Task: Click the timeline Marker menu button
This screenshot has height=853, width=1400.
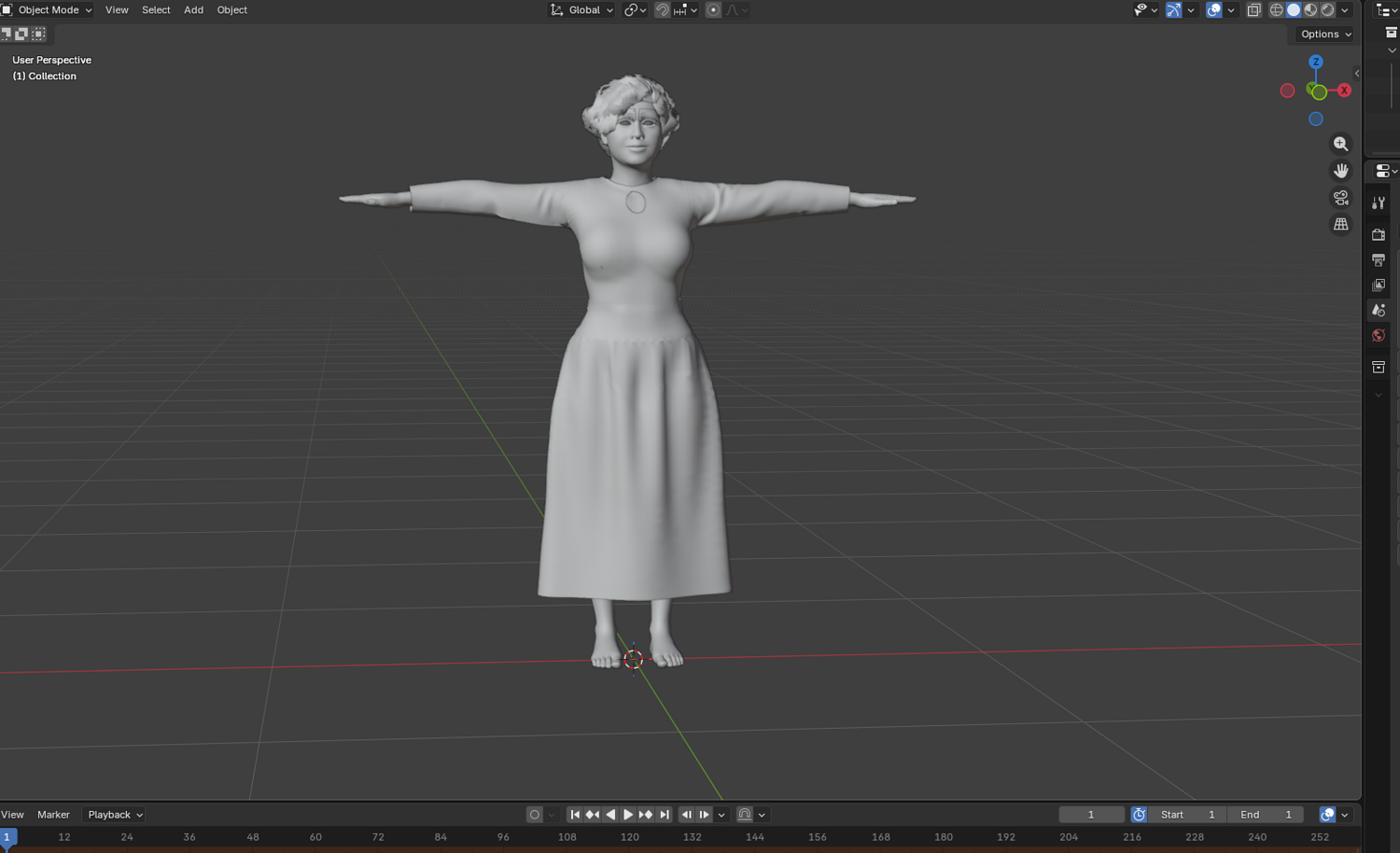Action: click(53, 815)
